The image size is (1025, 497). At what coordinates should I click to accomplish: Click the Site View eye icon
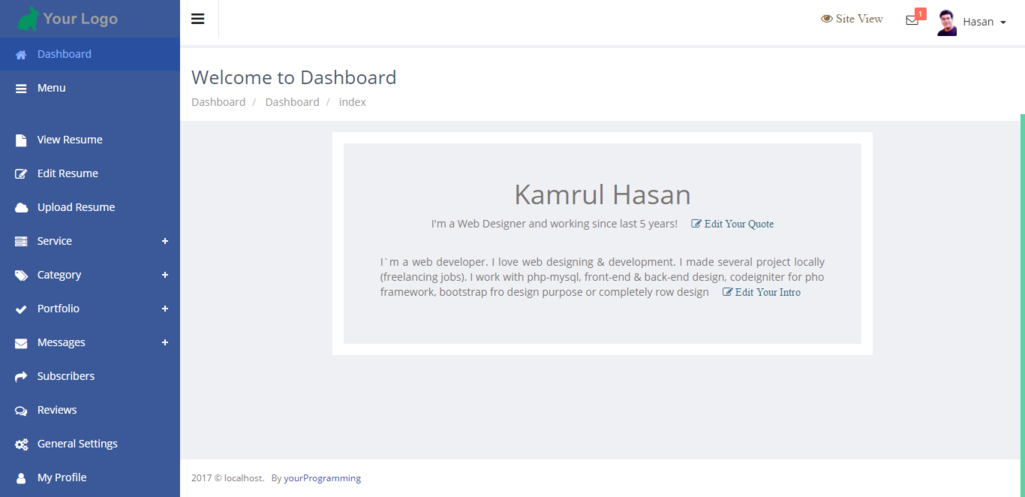(827, 19)
